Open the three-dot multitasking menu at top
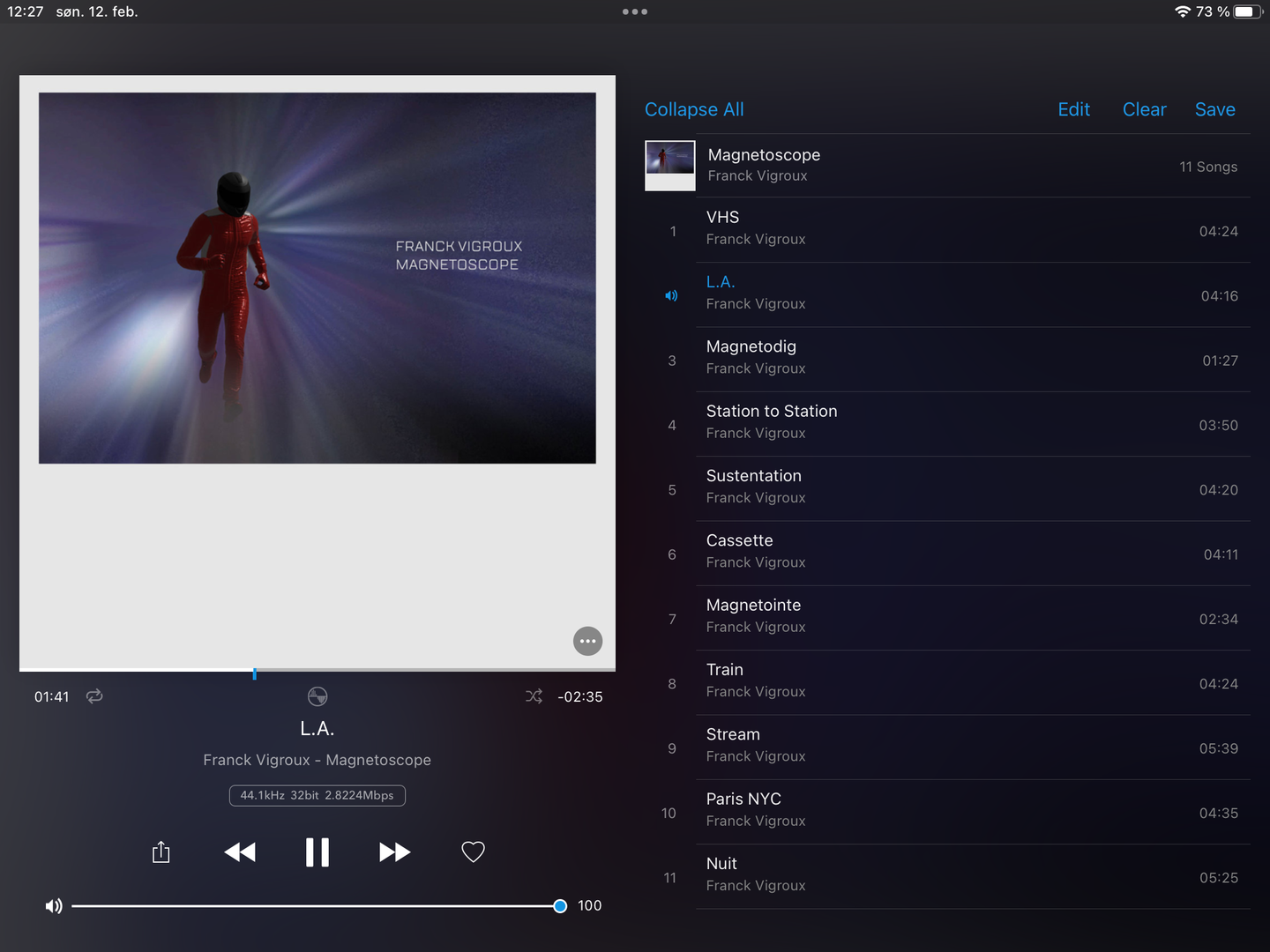Screen dimensions: 1270x952 tap(635, 11)
